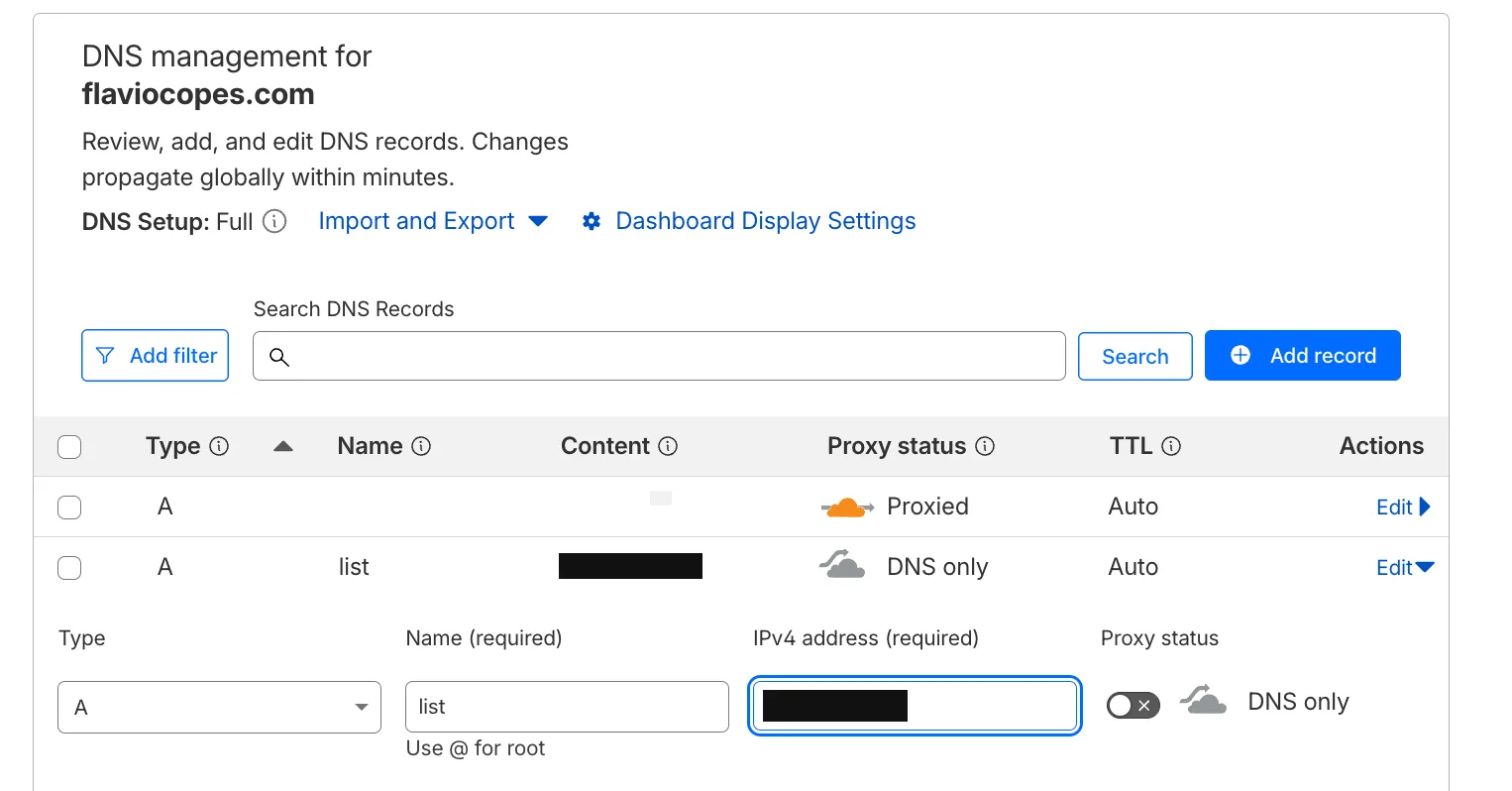
Task: Click the info icon beside Name header
Action: click(421, 446)
